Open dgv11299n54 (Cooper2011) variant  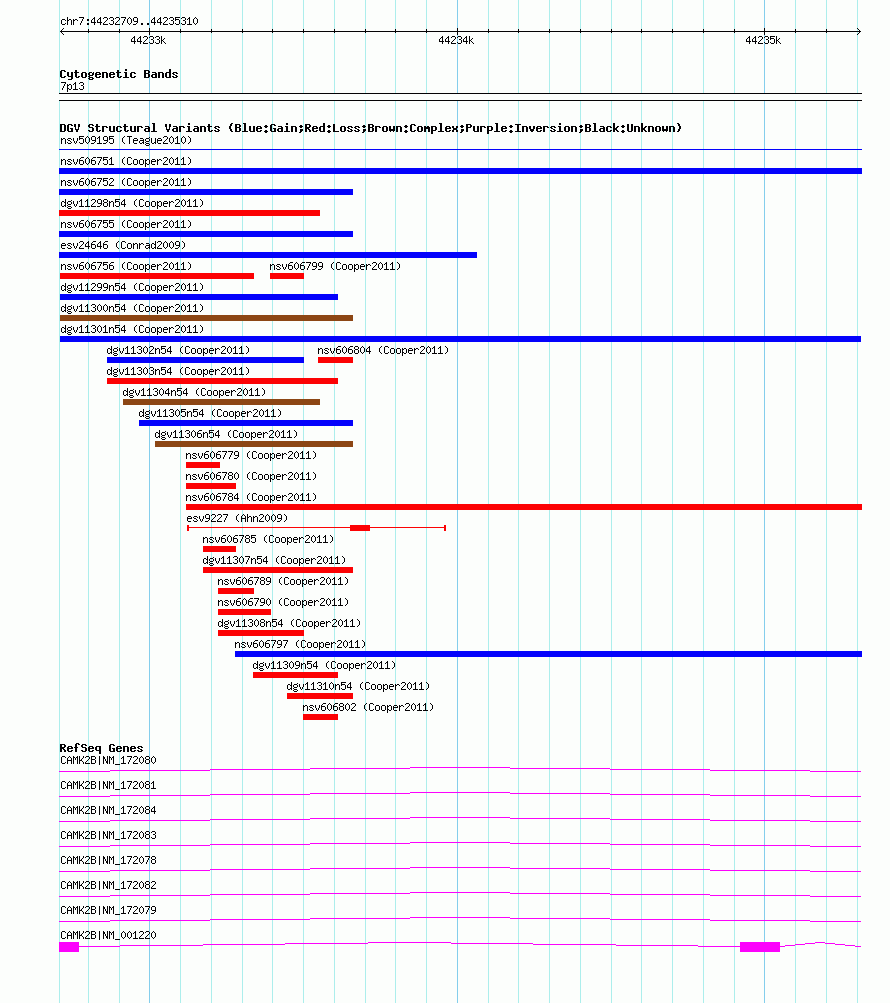click(132, 287)
